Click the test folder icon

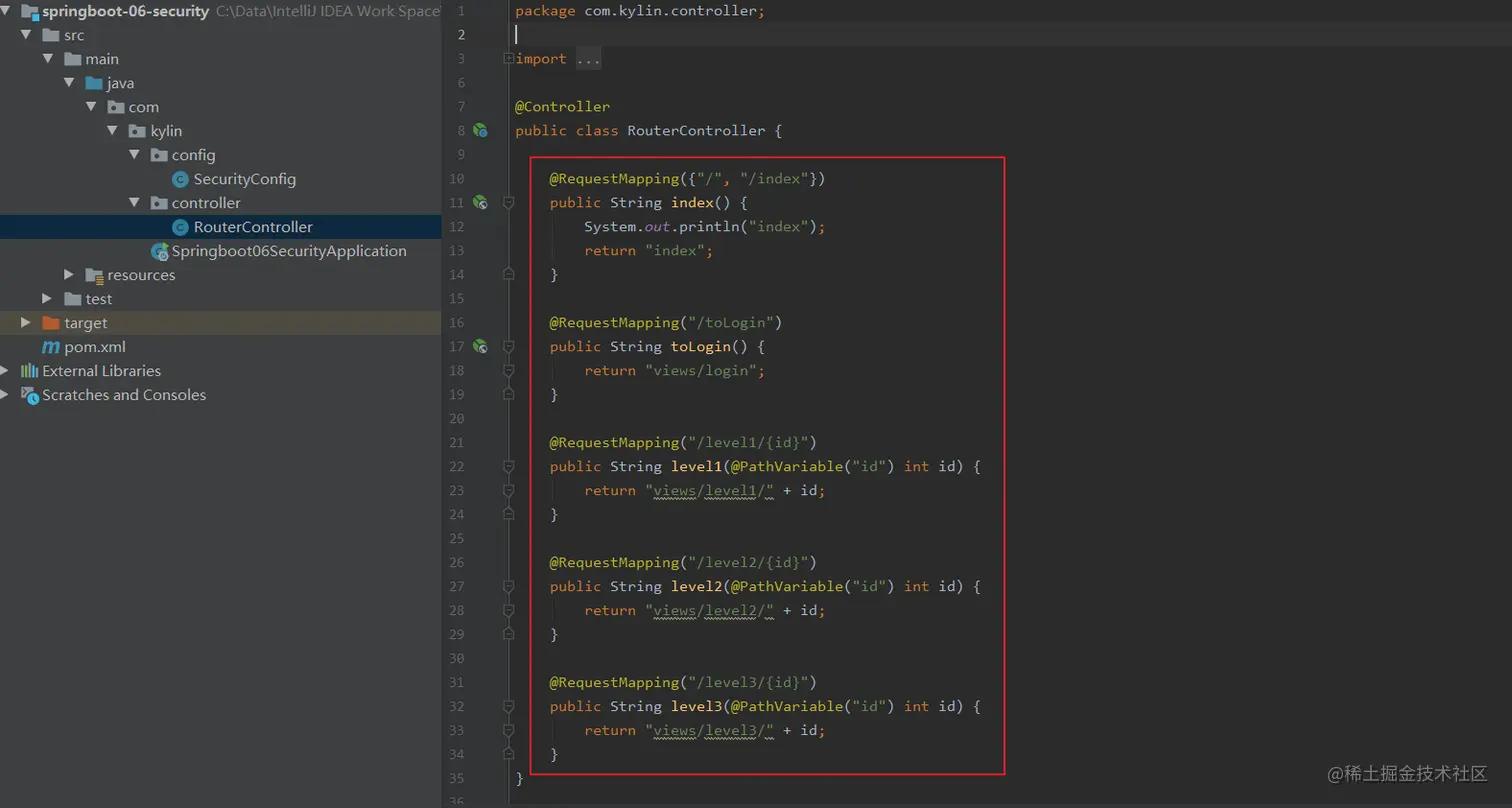pos(73,299)
